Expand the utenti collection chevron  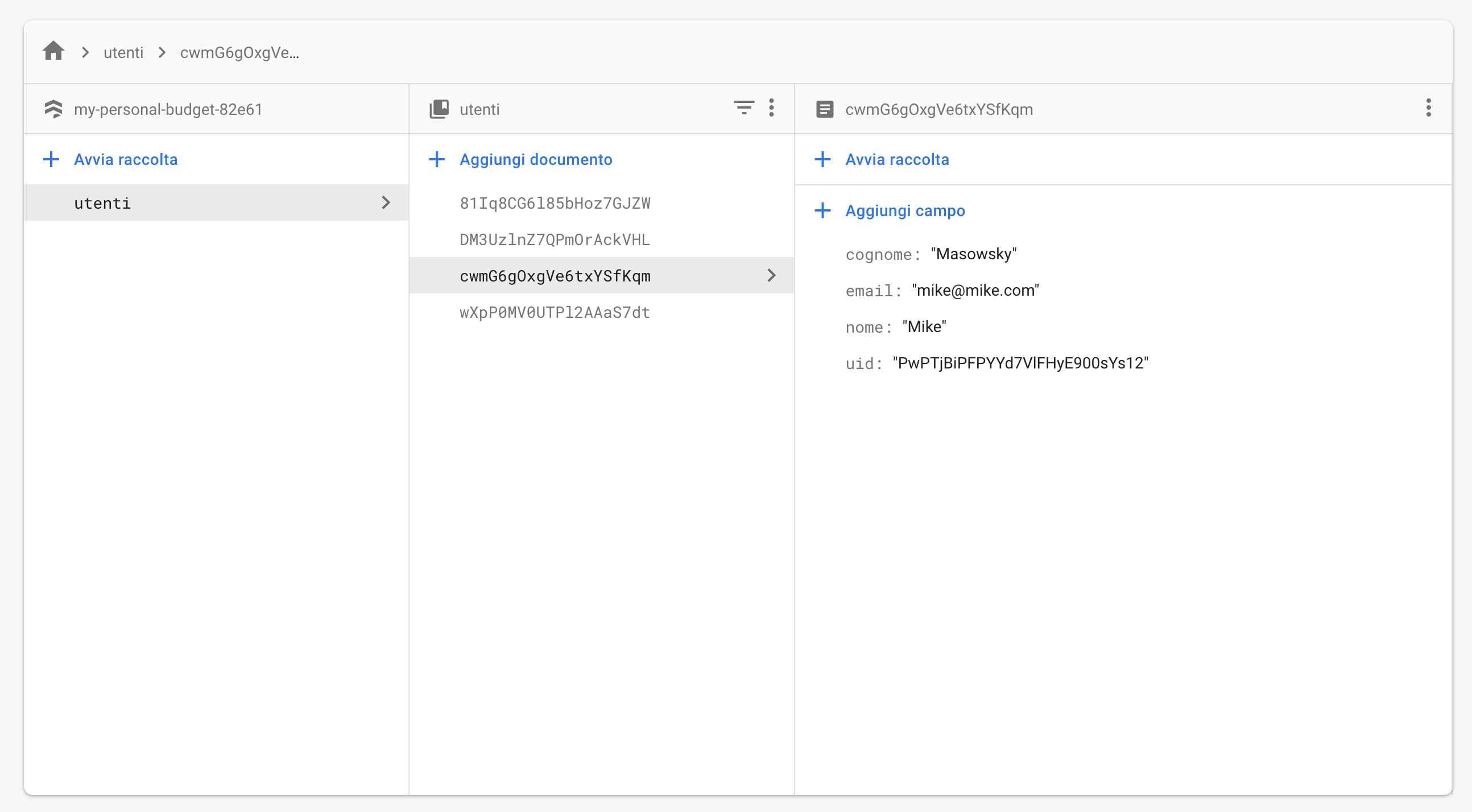point(386,202)
